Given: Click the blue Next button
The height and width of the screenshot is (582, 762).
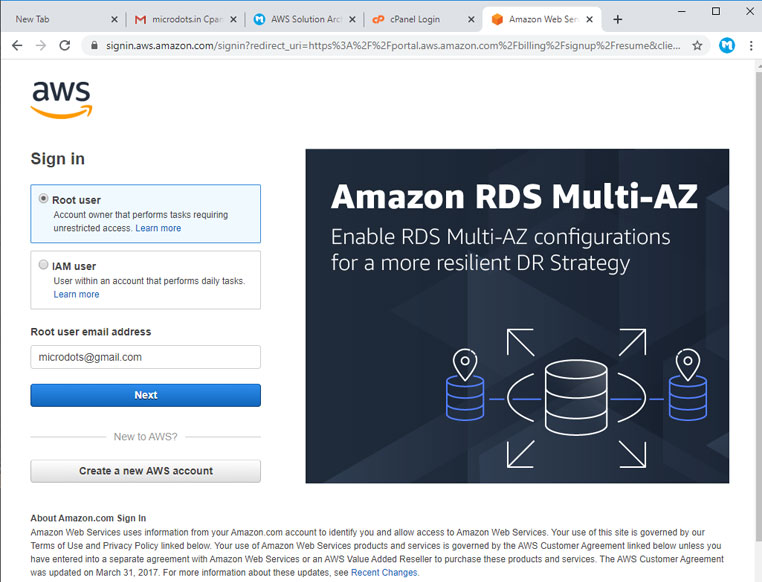Looking at the screenshot, I should 145,395.
